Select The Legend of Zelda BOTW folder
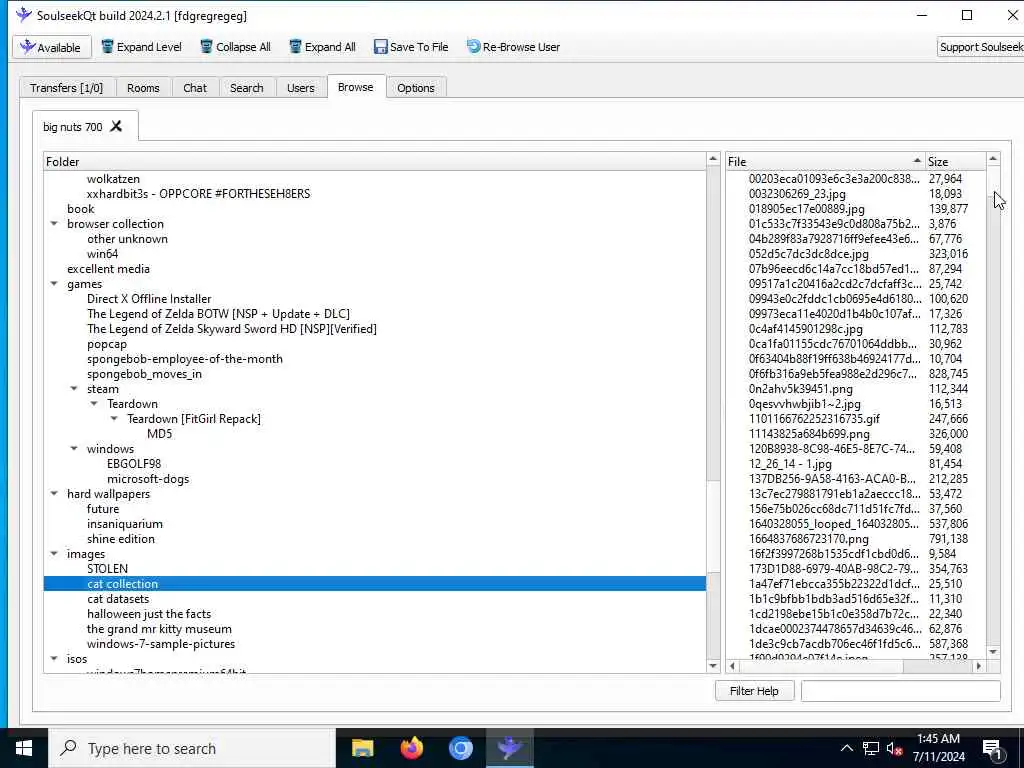The image size is (1024, 768). click(x=218, y=314)
